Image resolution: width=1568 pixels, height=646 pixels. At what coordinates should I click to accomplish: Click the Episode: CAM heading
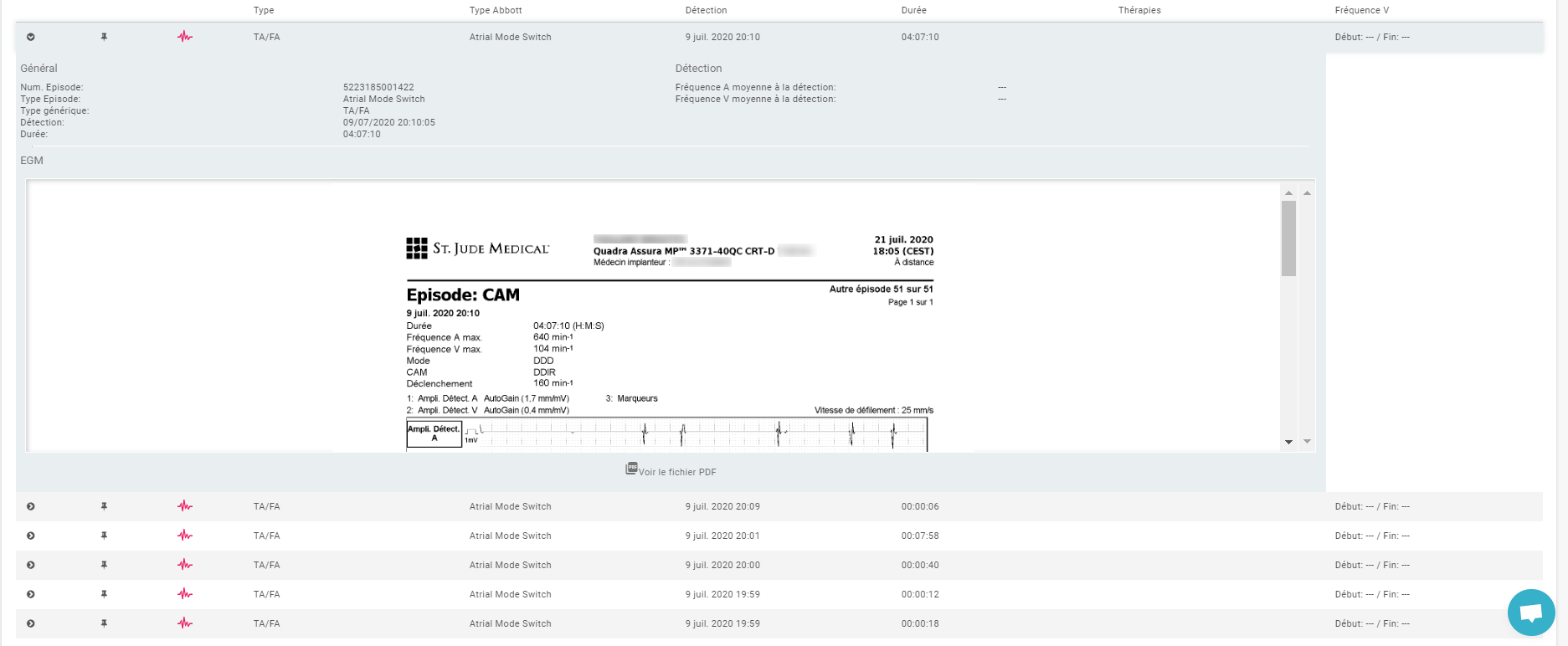[463, 295]
